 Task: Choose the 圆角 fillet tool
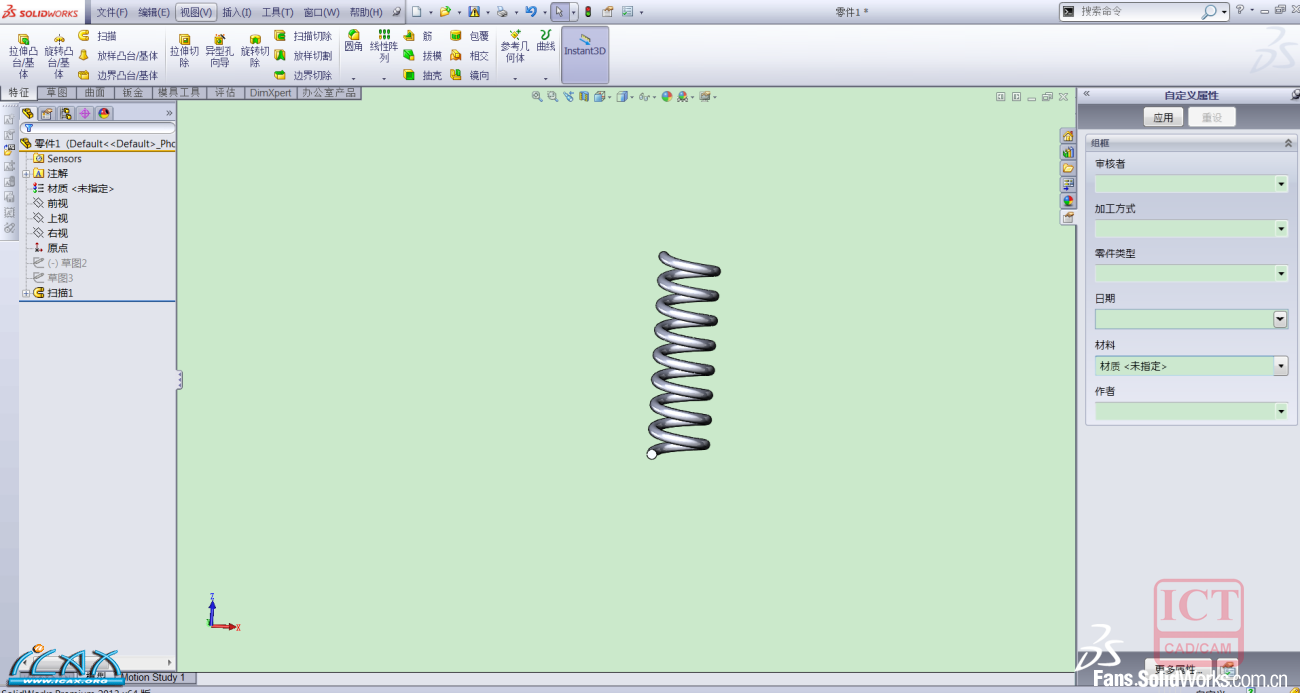coord(353,40)
